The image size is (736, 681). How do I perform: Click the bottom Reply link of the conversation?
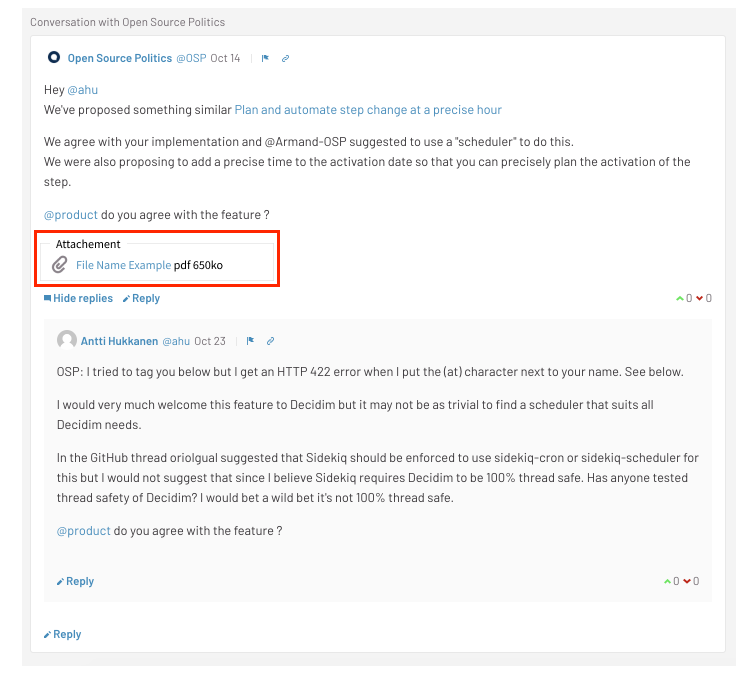pos(62,634)
